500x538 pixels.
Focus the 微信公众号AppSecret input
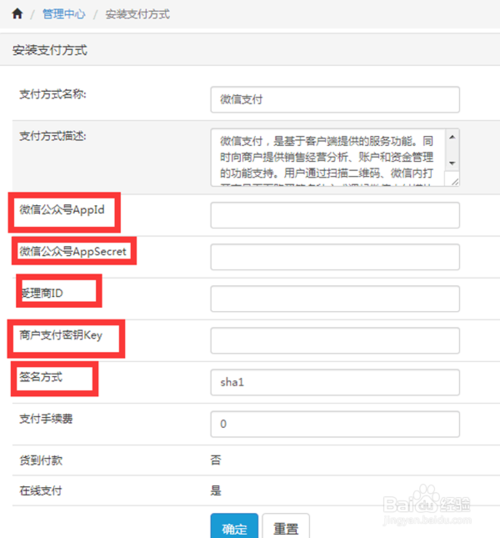coord(335,257)
